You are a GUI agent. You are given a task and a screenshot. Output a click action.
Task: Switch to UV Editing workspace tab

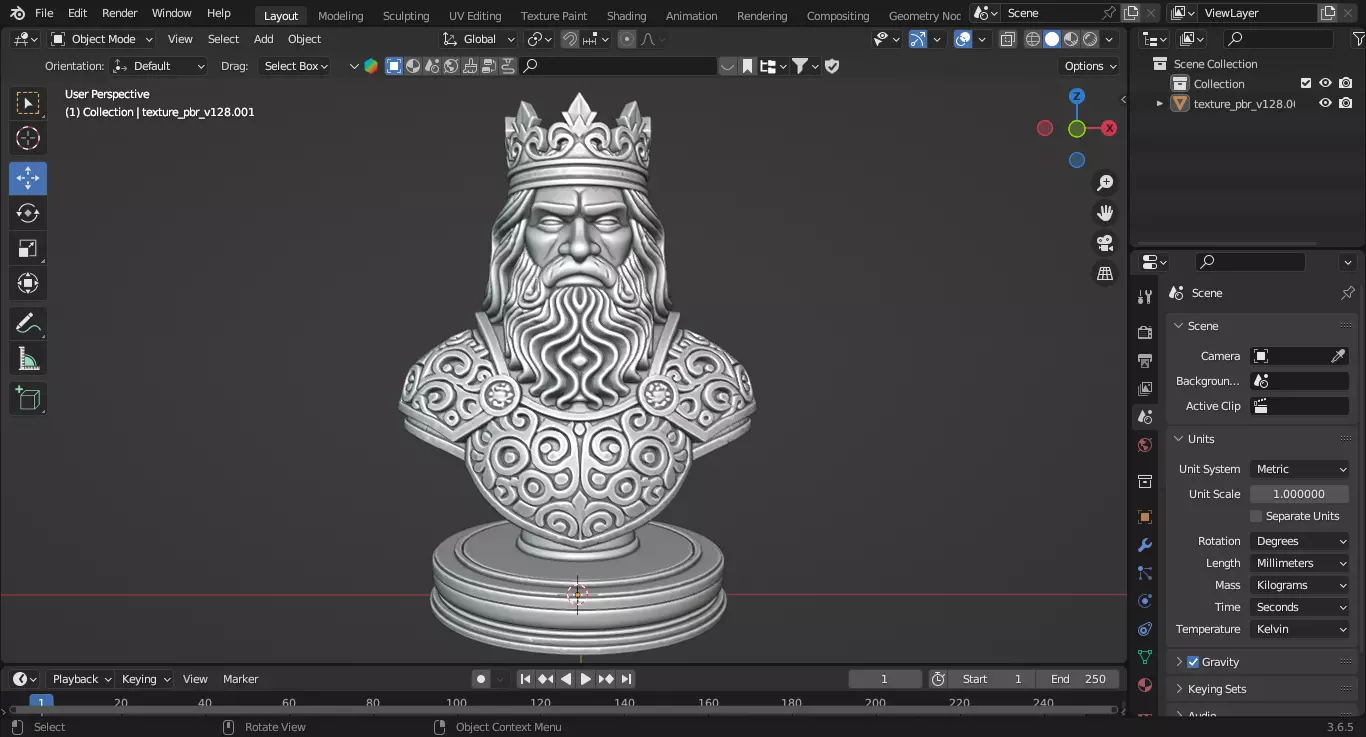pyautogui.click(x=475, y=15)
